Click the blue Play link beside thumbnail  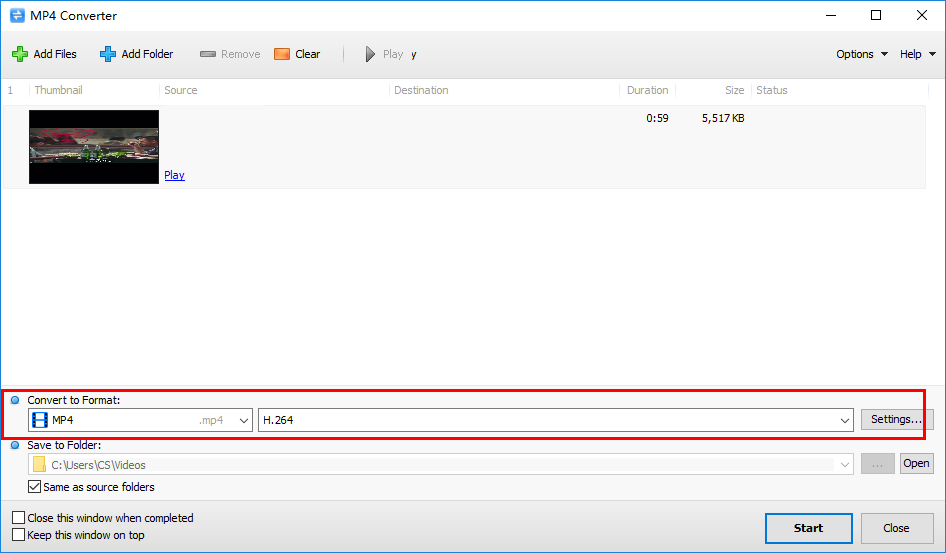(x=174, y=175)
